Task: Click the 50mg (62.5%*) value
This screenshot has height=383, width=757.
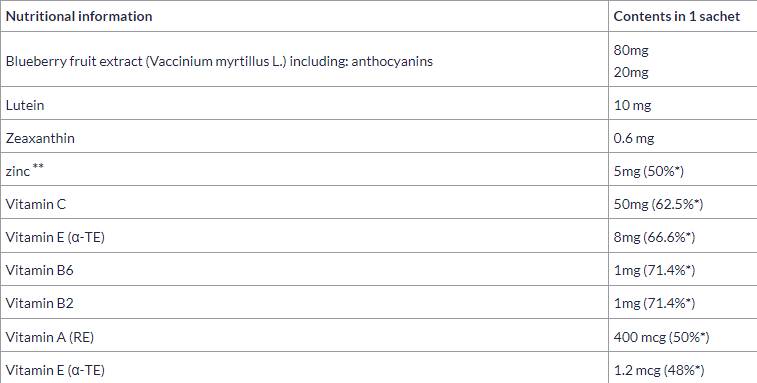Action: tap(658, 204)
